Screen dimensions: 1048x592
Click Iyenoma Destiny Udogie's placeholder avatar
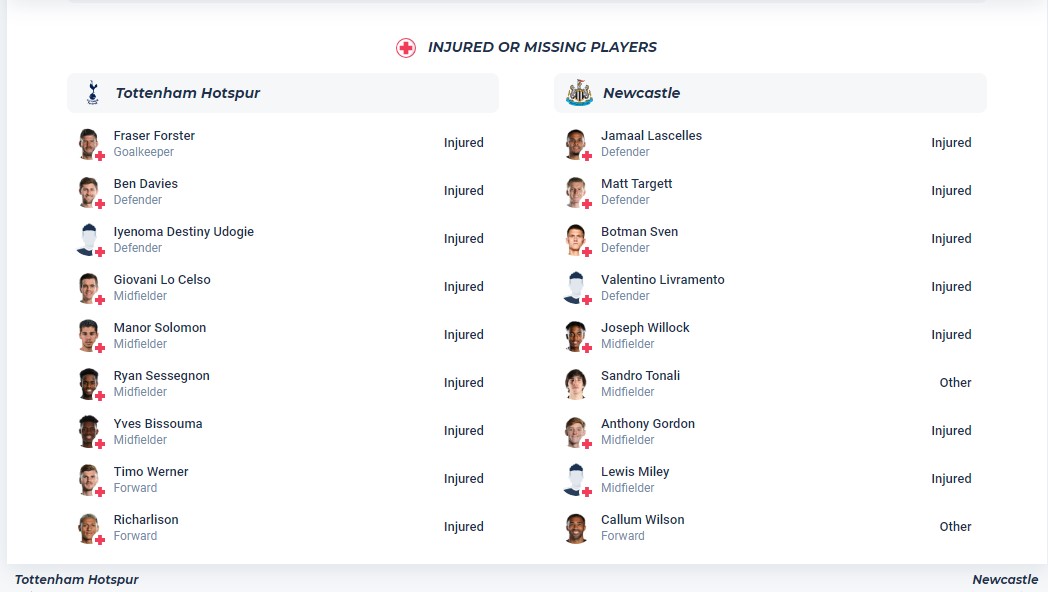[89, 239]
